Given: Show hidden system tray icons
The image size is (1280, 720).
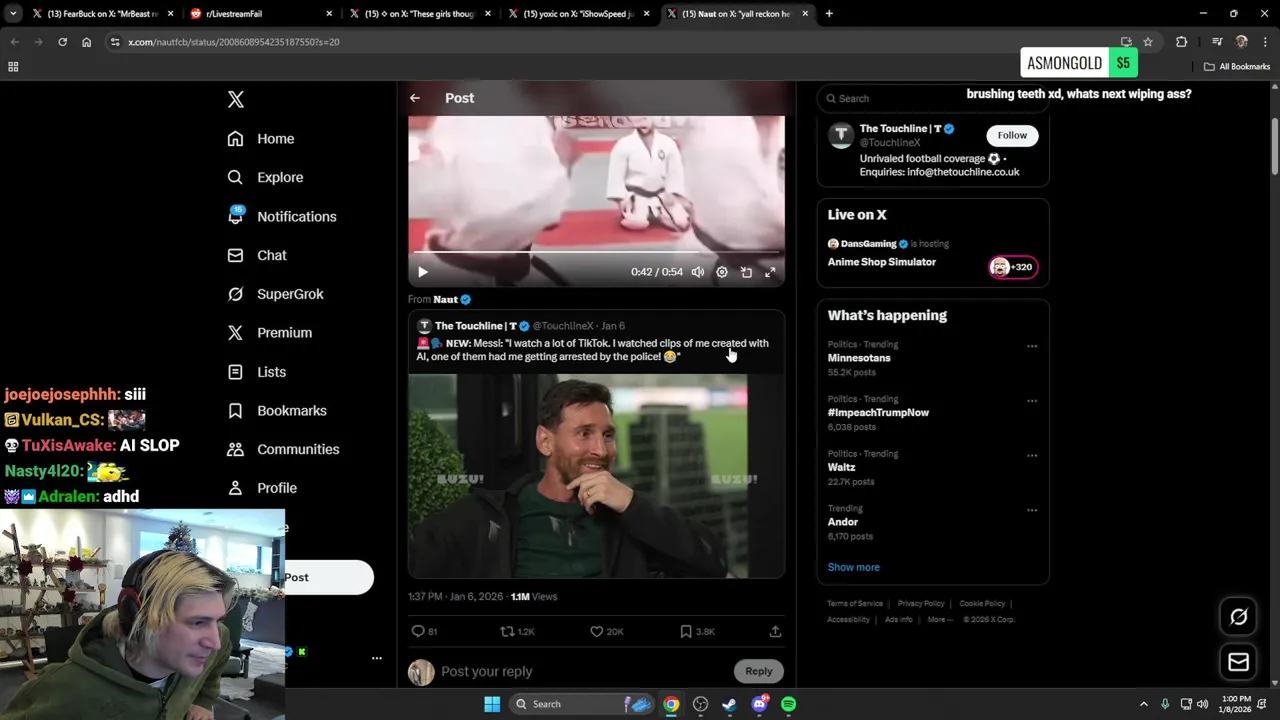Looking at the screenshot, I should click(x=1144, y=704).
